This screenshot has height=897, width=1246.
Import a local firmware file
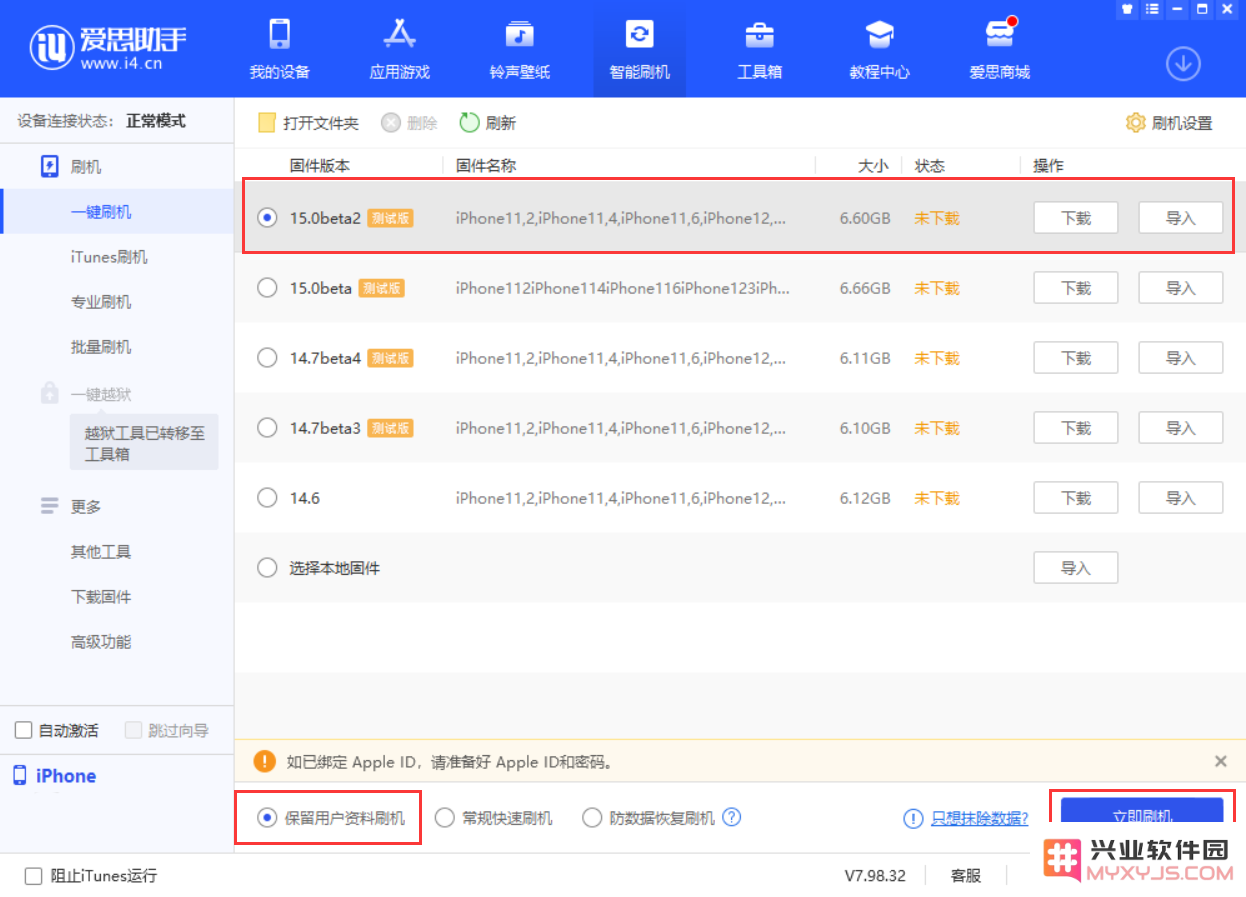(1075, 567)
